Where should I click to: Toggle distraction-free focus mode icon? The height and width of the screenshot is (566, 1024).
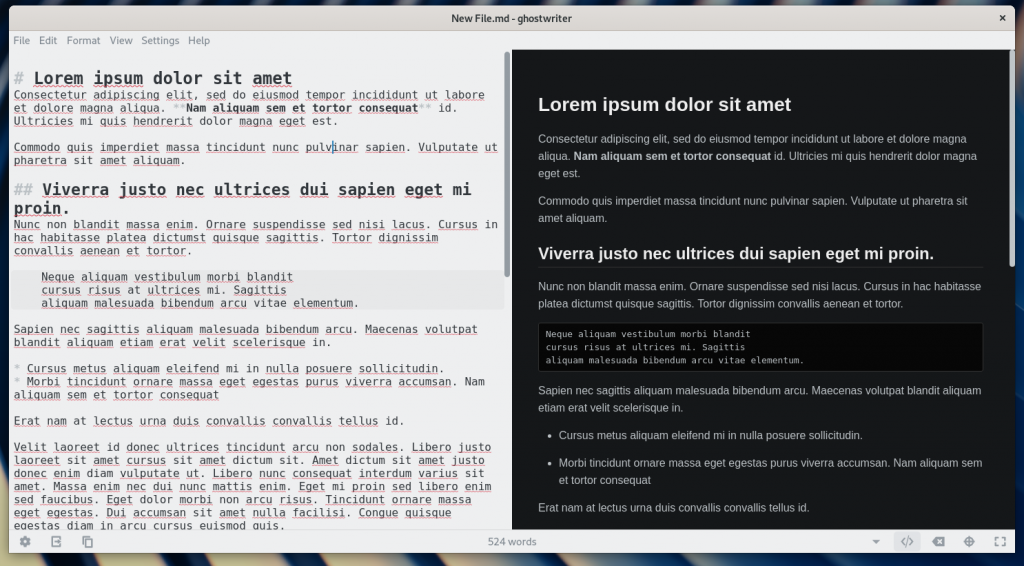pyautogui.click(x=969, y=541)
